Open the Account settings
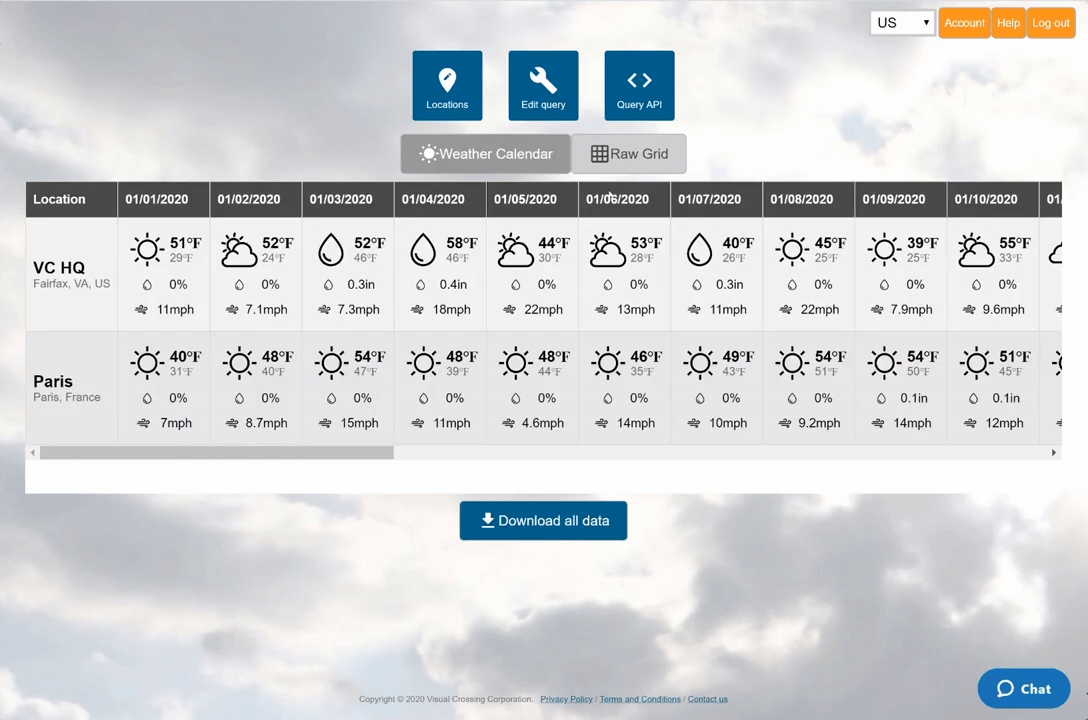 [x=964, y=22]
